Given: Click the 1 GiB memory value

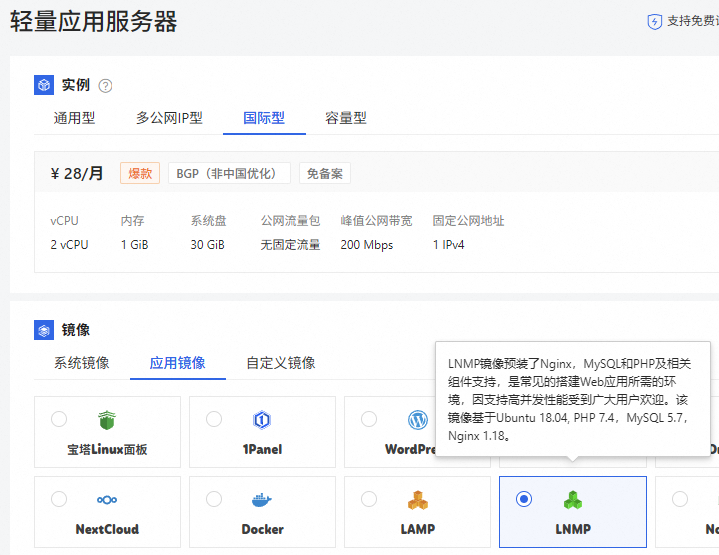Looking at the screenshot, I should pos(134,245).
